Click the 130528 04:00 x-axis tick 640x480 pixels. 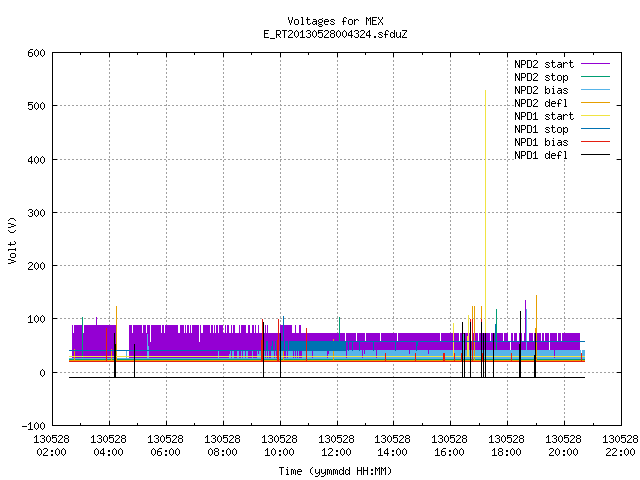click(x=109, y=446)
